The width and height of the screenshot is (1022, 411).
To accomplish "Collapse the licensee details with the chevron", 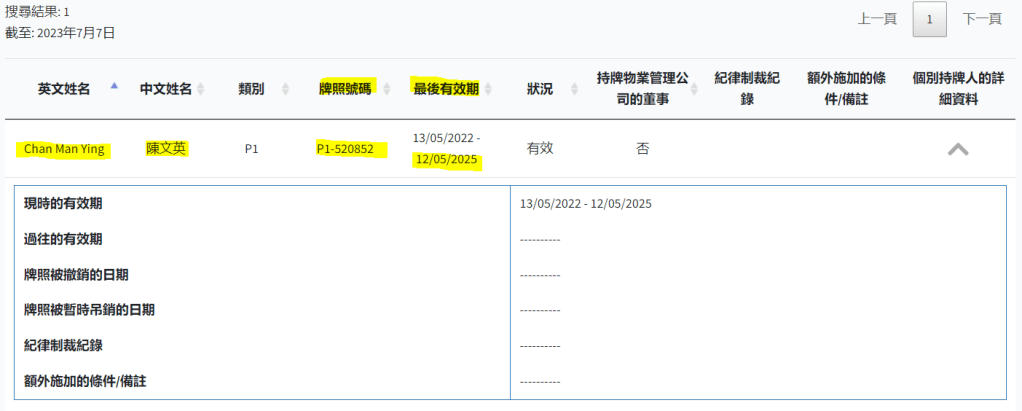I will pyautogui.click(x=957, y=149).
